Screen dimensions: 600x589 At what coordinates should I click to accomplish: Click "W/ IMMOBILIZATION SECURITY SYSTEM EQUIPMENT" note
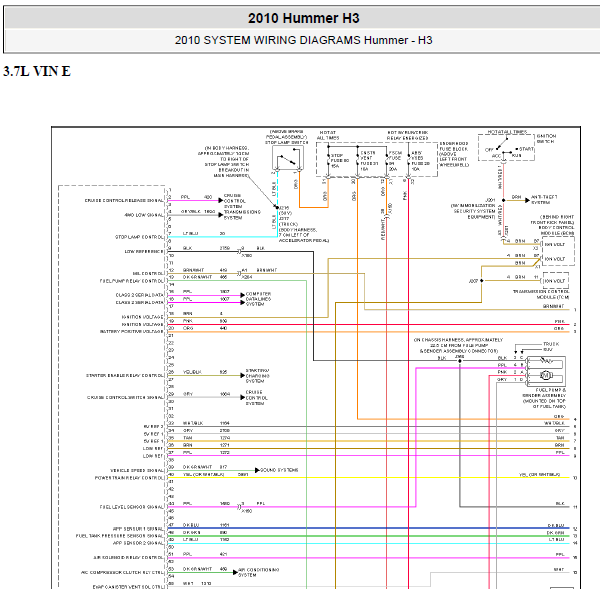(473, 211)
